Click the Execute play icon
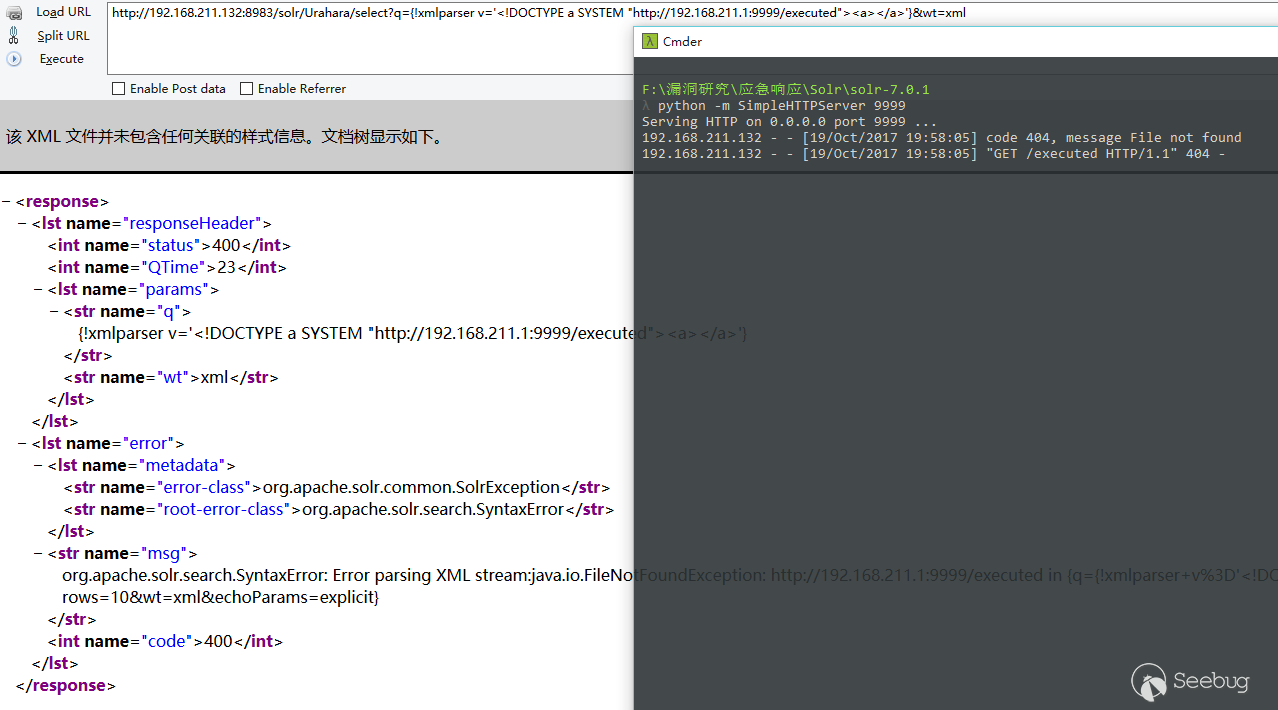1278x710 pixels. click(14, 59)
